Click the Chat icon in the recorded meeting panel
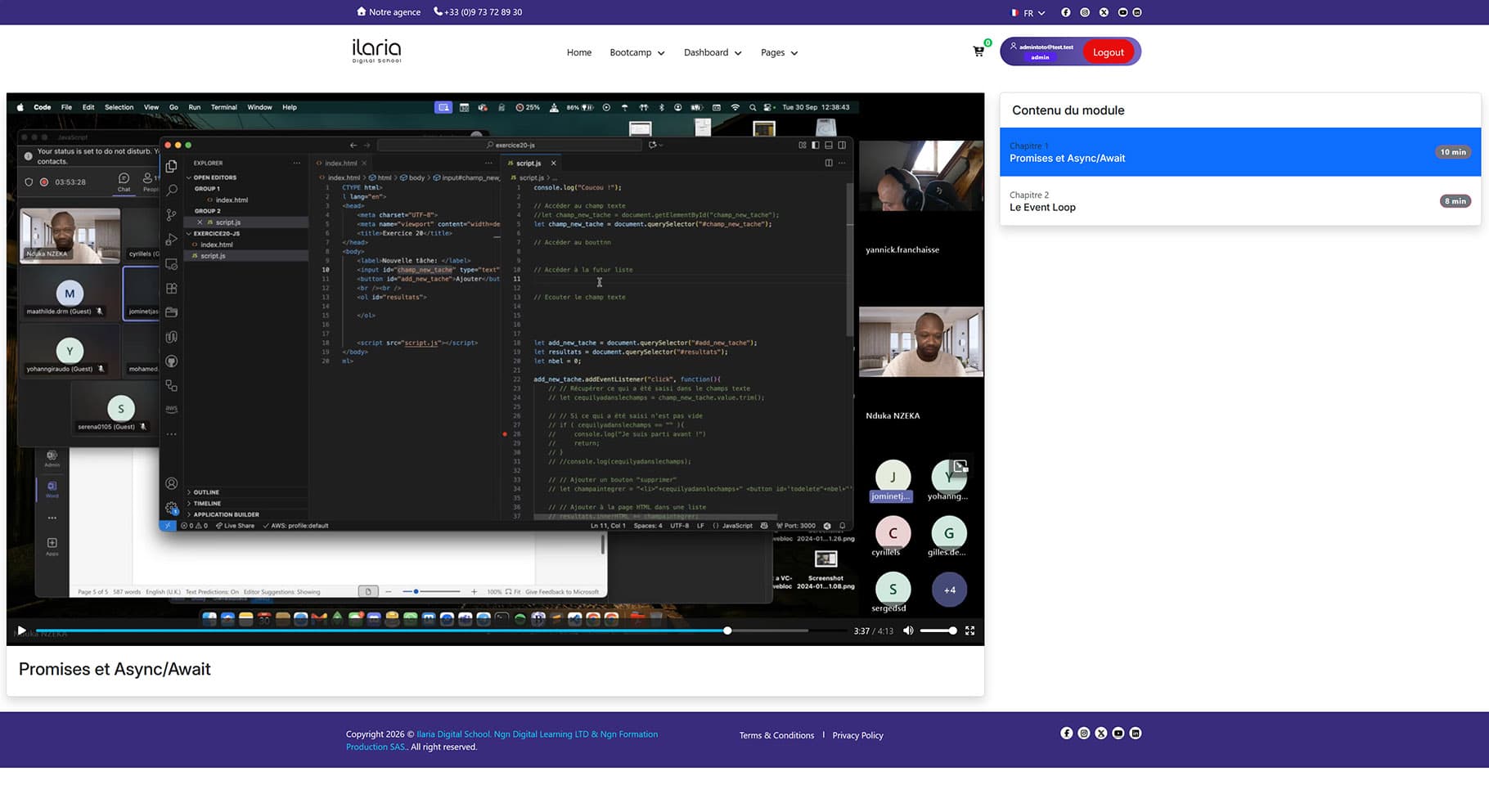This screenshot has height=812, width=1489. 124,182
